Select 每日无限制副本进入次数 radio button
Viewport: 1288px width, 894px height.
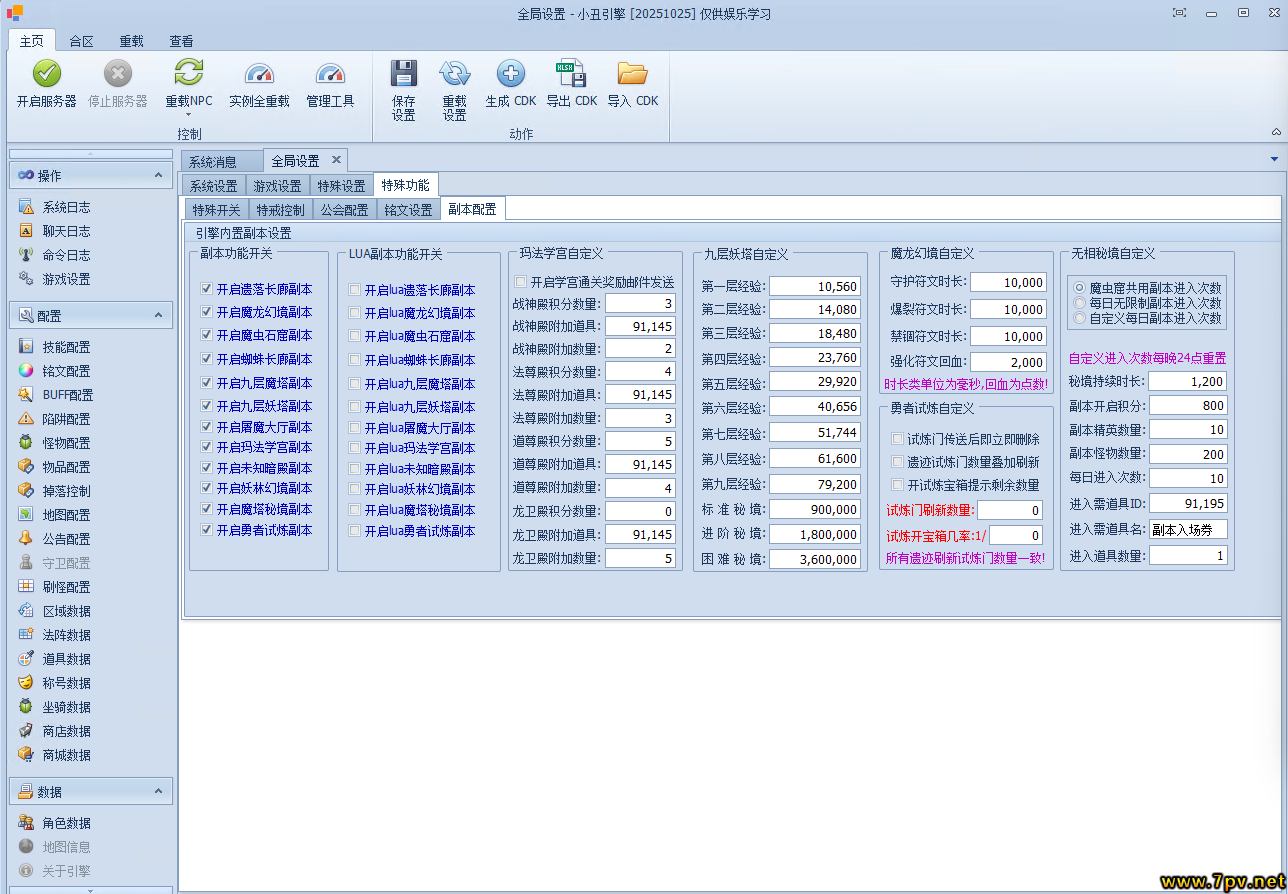1079,303
